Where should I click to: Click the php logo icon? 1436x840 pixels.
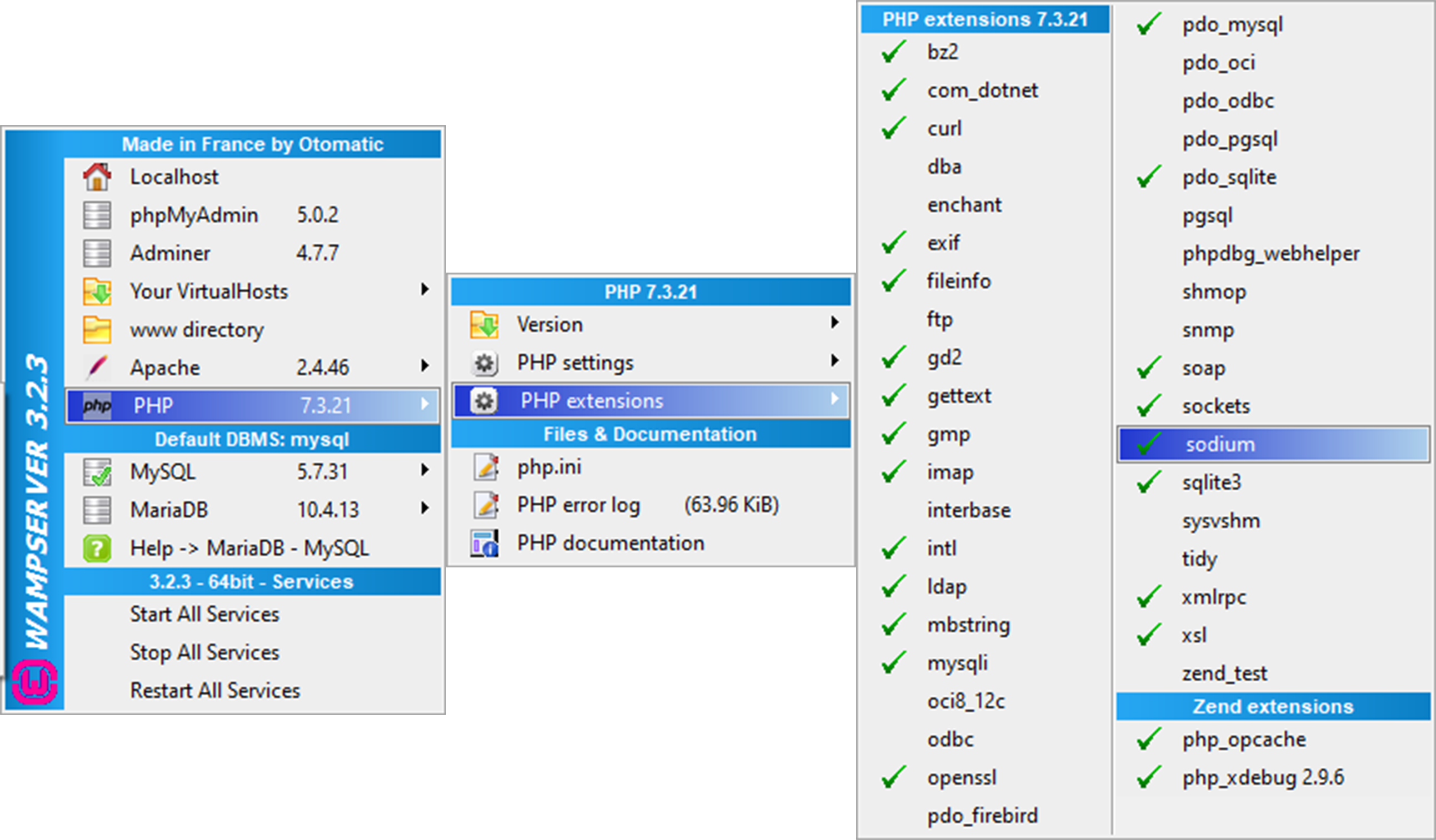(97, 405)
